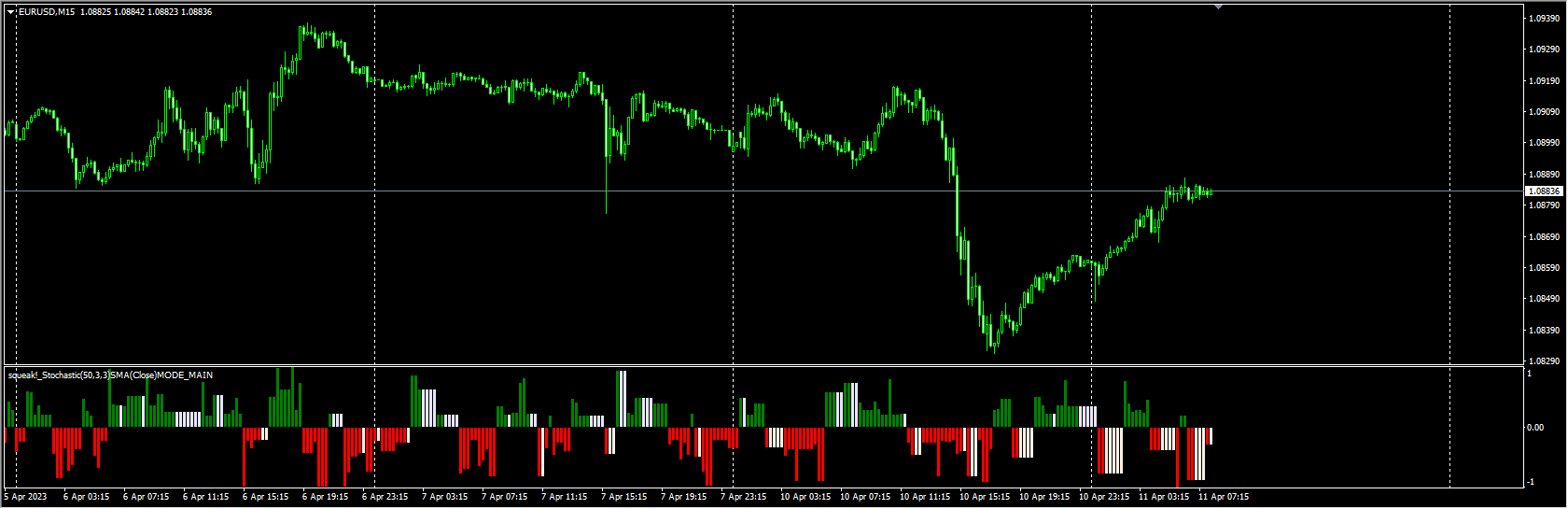Click the 1.08290 price axis label

click(x=1545, y=361)
